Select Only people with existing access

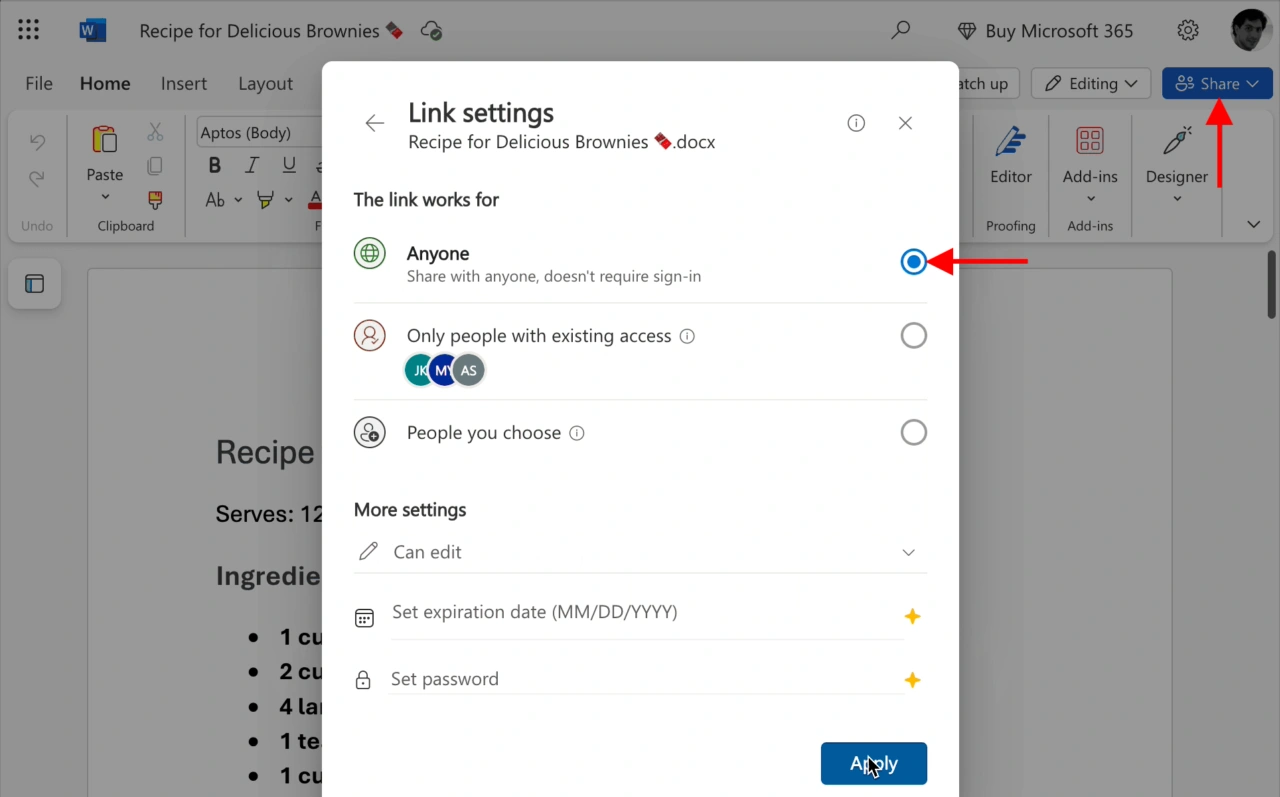(913, 336)
